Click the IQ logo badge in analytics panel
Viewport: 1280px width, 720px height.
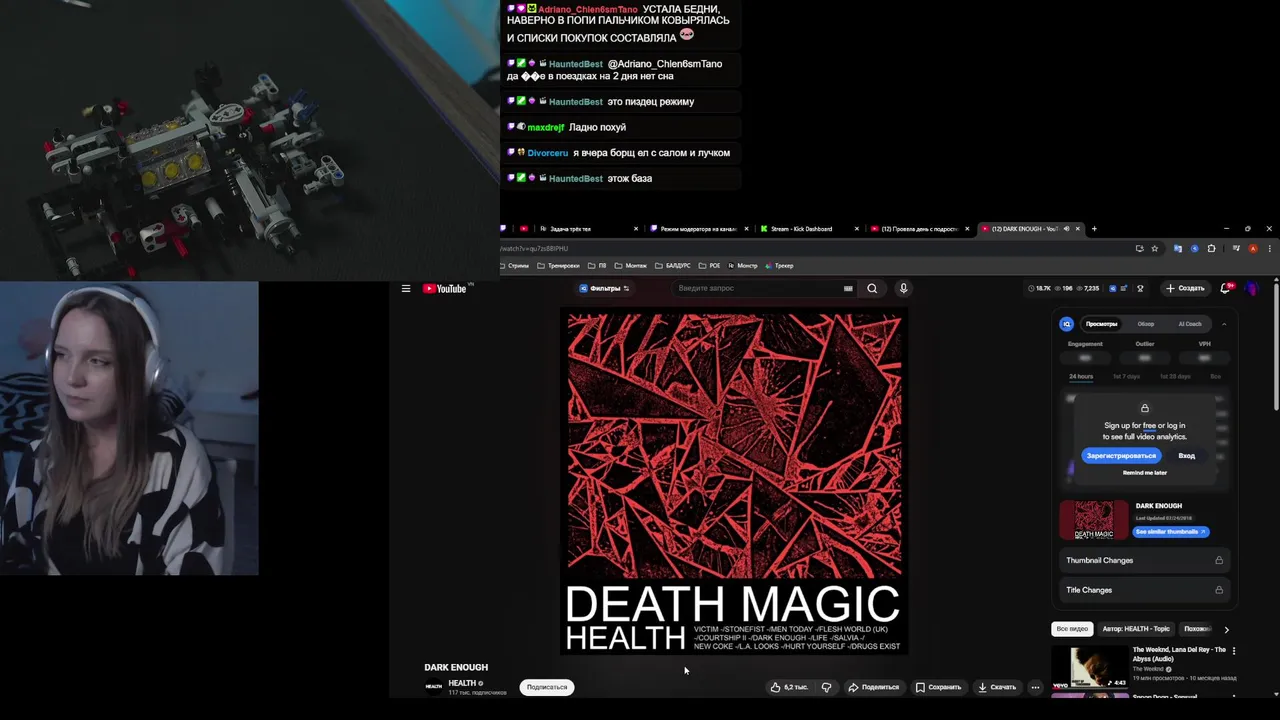[1067, 324]
